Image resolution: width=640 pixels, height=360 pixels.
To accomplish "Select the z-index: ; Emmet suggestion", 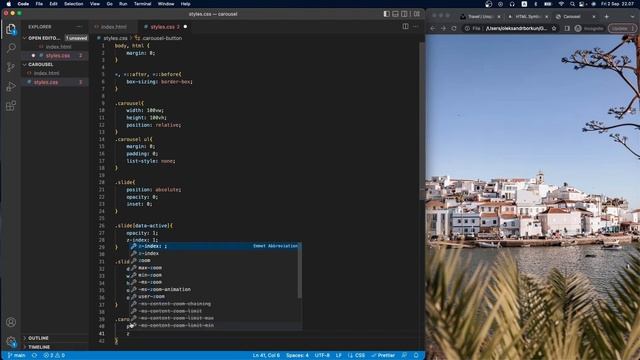I will 216,246.
